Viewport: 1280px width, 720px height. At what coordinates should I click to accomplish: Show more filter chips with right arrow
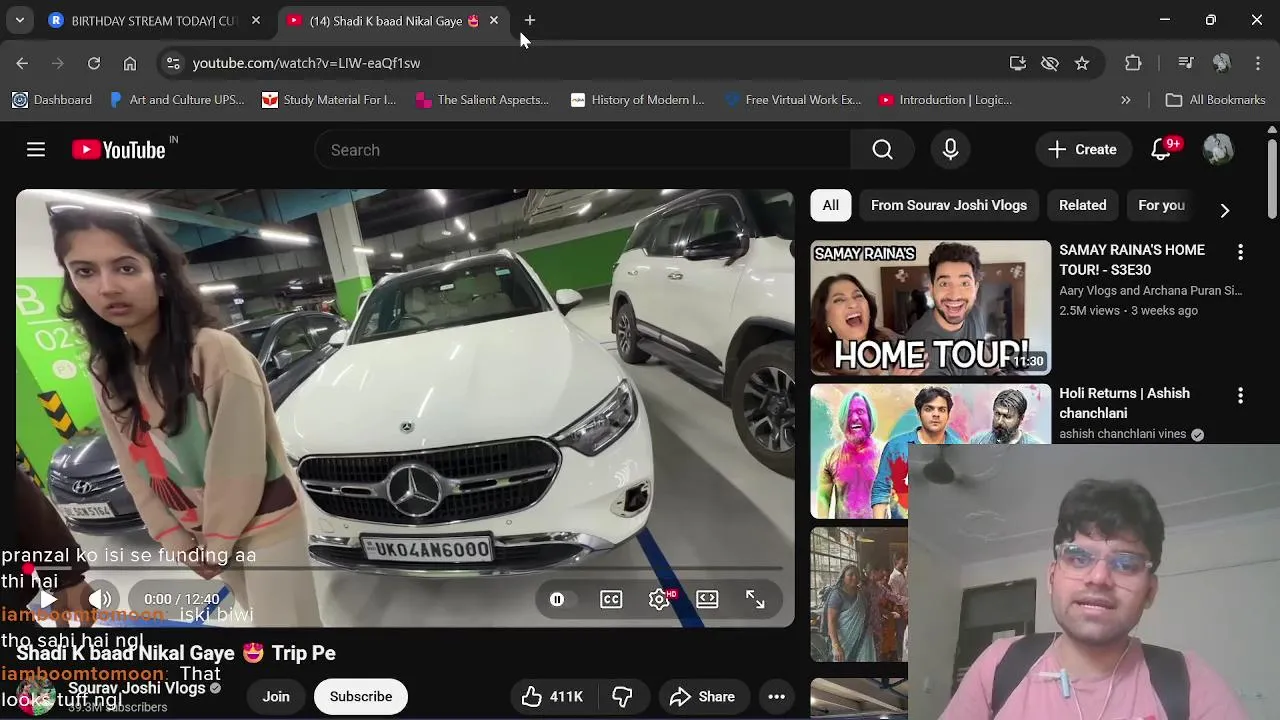(1225, 210)
